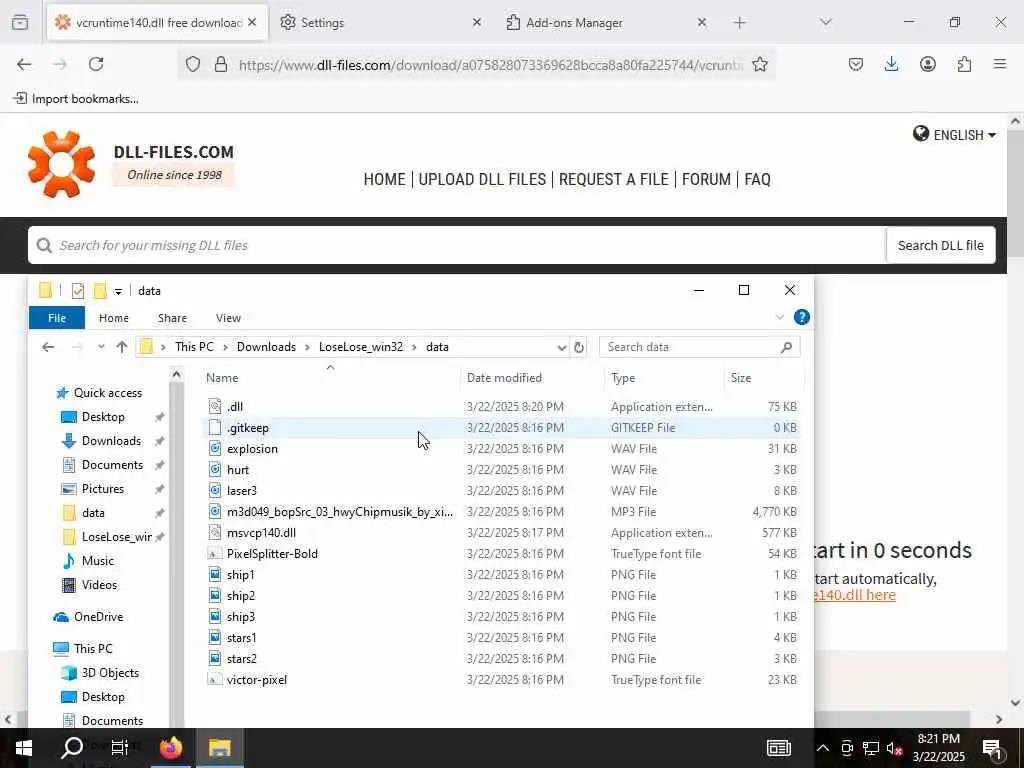Open the FAQ page
1024x768 pixels.
tap(758, 179)
